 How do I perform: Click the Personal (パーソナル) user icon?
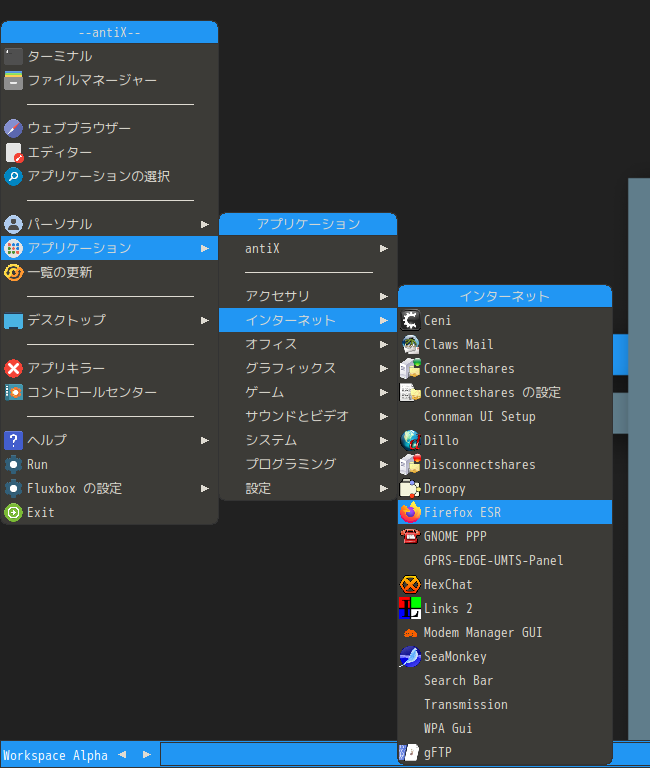(13, 224)
